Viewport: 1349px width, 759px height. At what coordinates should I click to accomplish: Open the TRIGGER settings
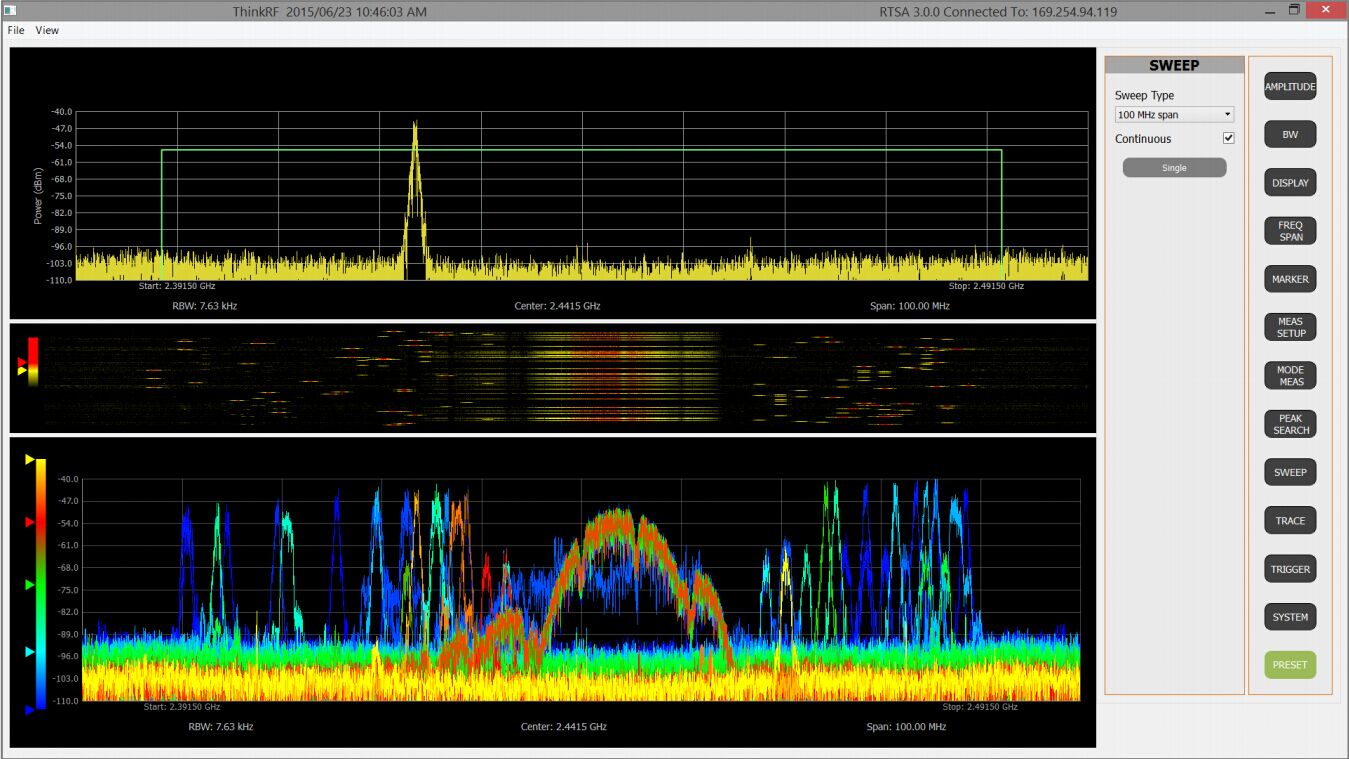1289,569
